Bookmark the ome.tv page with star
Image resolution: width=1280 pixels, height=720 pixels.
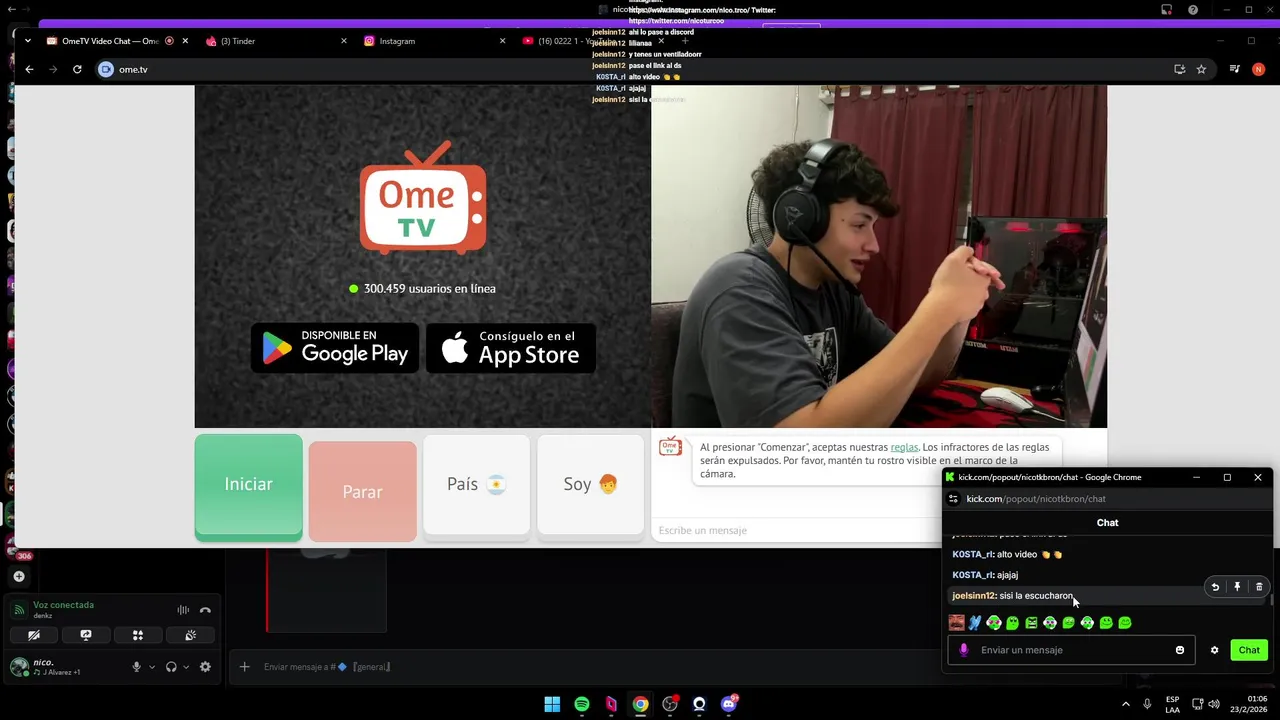tap(1201, 69)
